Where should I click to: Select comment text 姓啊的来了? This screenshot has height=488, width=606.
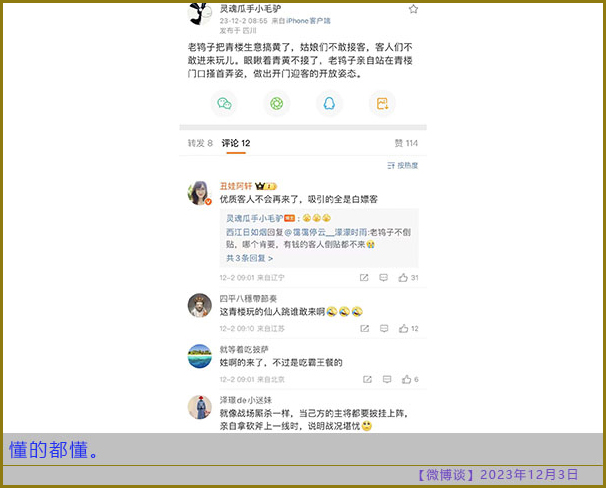281,362
